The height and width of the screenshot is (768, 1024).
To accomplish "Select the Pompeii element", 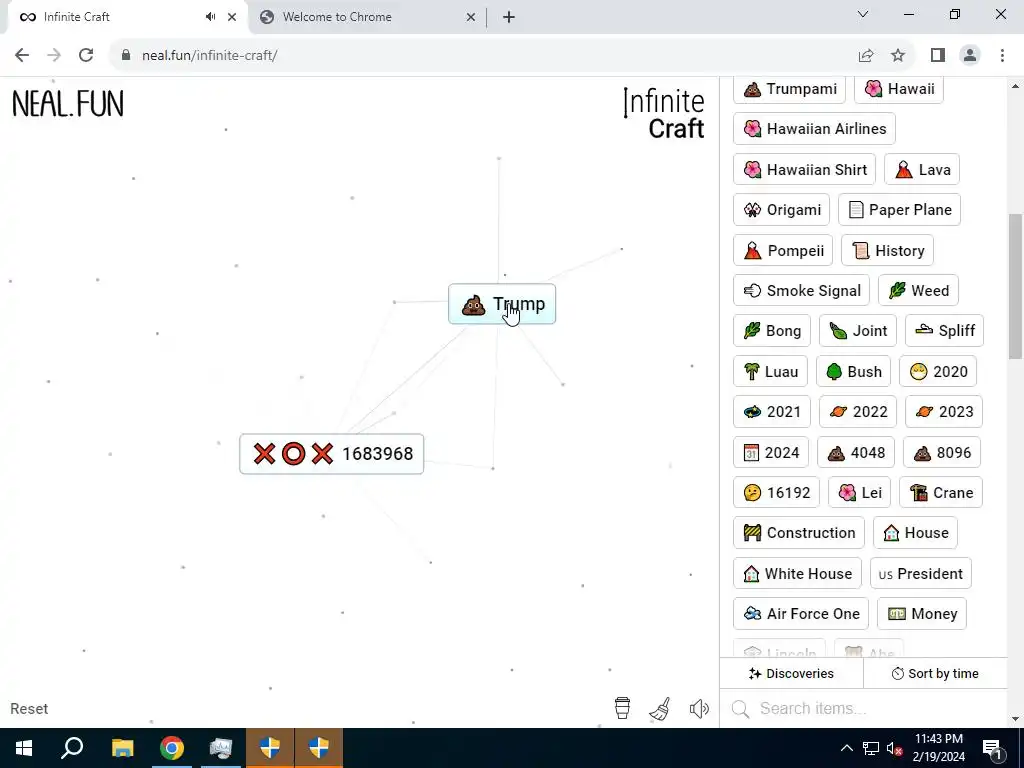I will point(783,251).
